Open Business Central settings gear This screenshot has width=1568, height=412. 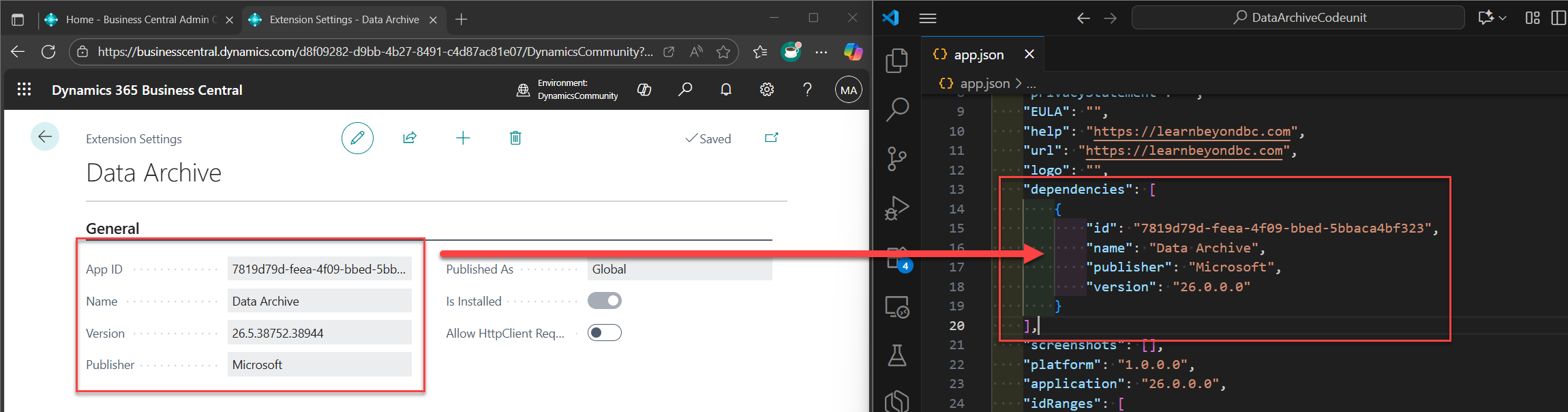coord(767,89)
